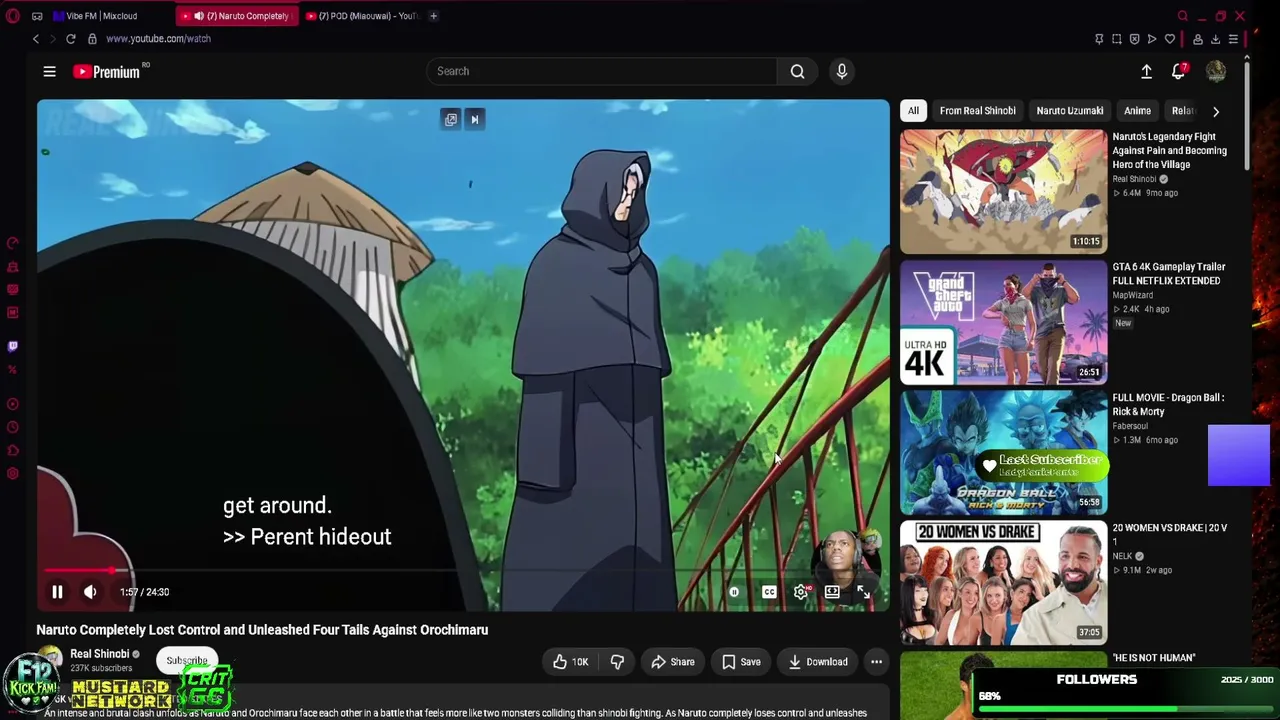Image resolution: width=1280 pixels, height=720 pixels.
Task: Open Naruto's Legendary Fight thumbnail
Action: 1004,191
